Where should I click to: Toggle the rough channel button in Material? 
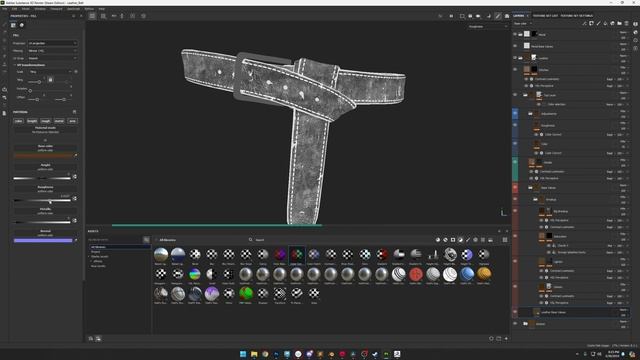(x=45, y=121)
